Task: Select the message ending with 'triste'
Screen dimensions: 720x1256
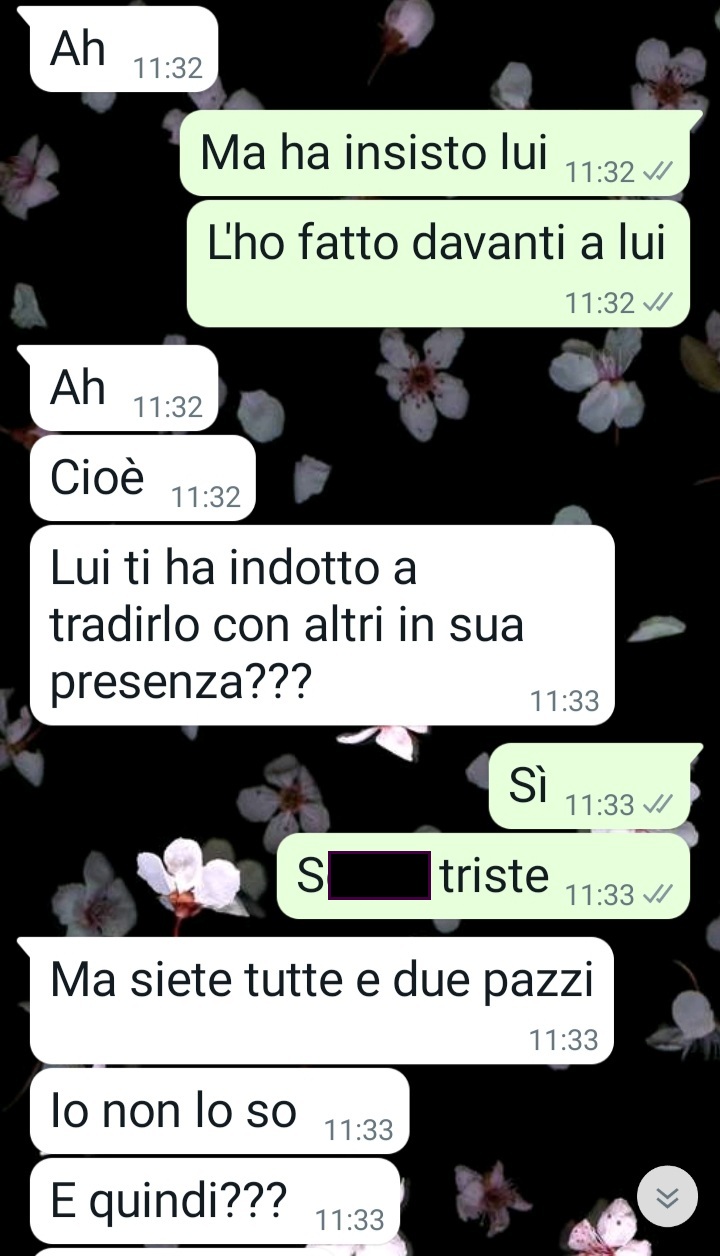Action: (482, 876)
